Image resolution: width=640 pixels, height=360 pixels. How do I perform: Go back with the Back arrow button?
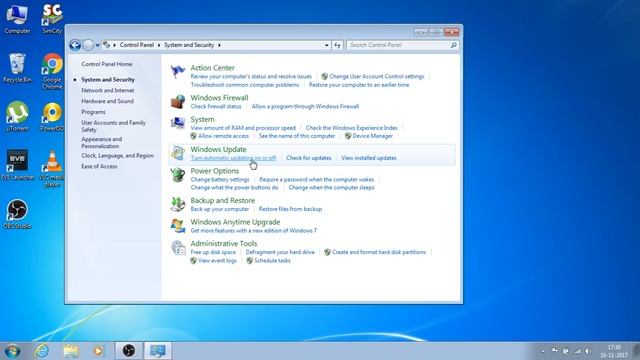(75, 45)
